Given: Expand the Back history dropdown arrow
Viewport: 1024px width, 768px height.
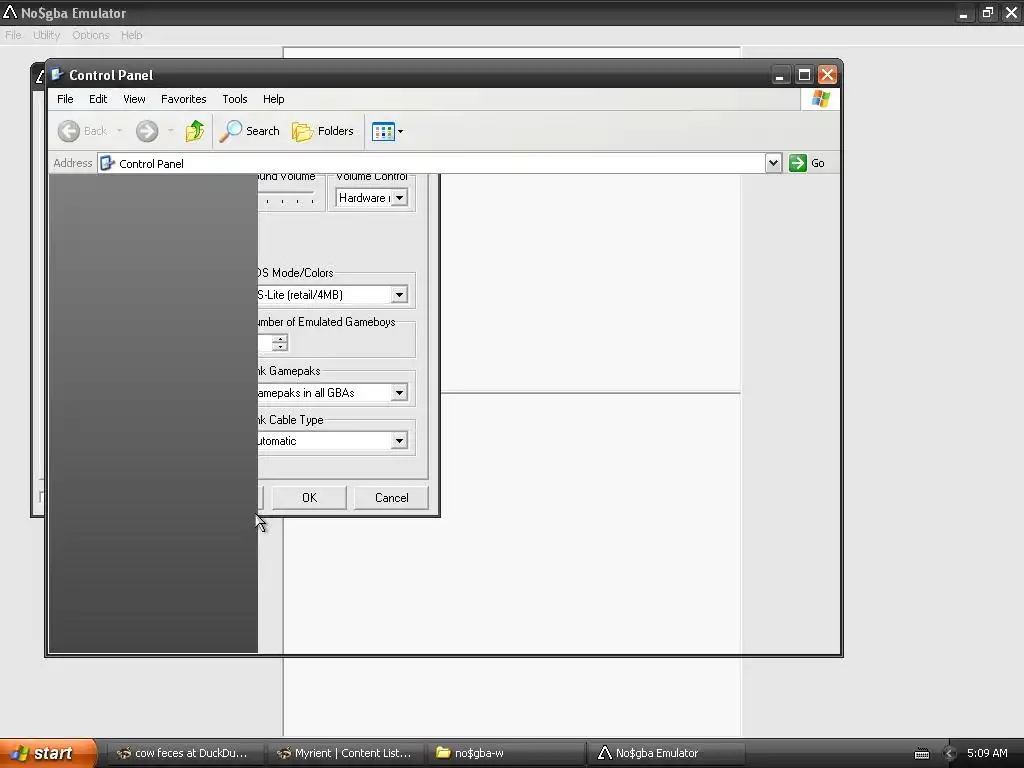Looking at the screenshot, I should click(x=120, y=131).
